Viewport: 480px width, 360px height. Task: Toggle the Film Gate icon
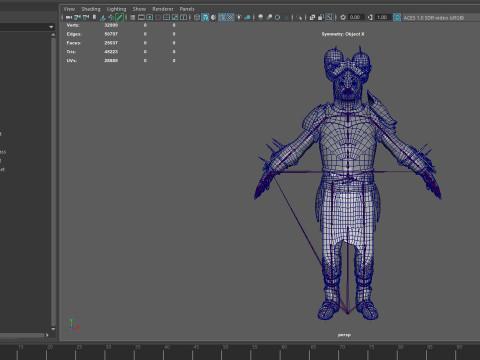(141, 17)
